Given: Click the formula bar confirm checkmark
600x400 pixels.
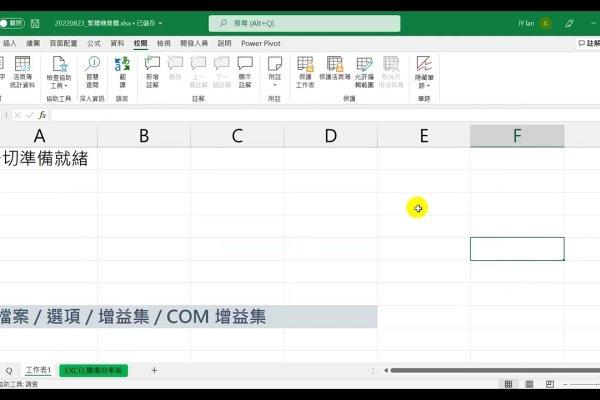Looking at the screenshot, I should click(x=30, y=115).
